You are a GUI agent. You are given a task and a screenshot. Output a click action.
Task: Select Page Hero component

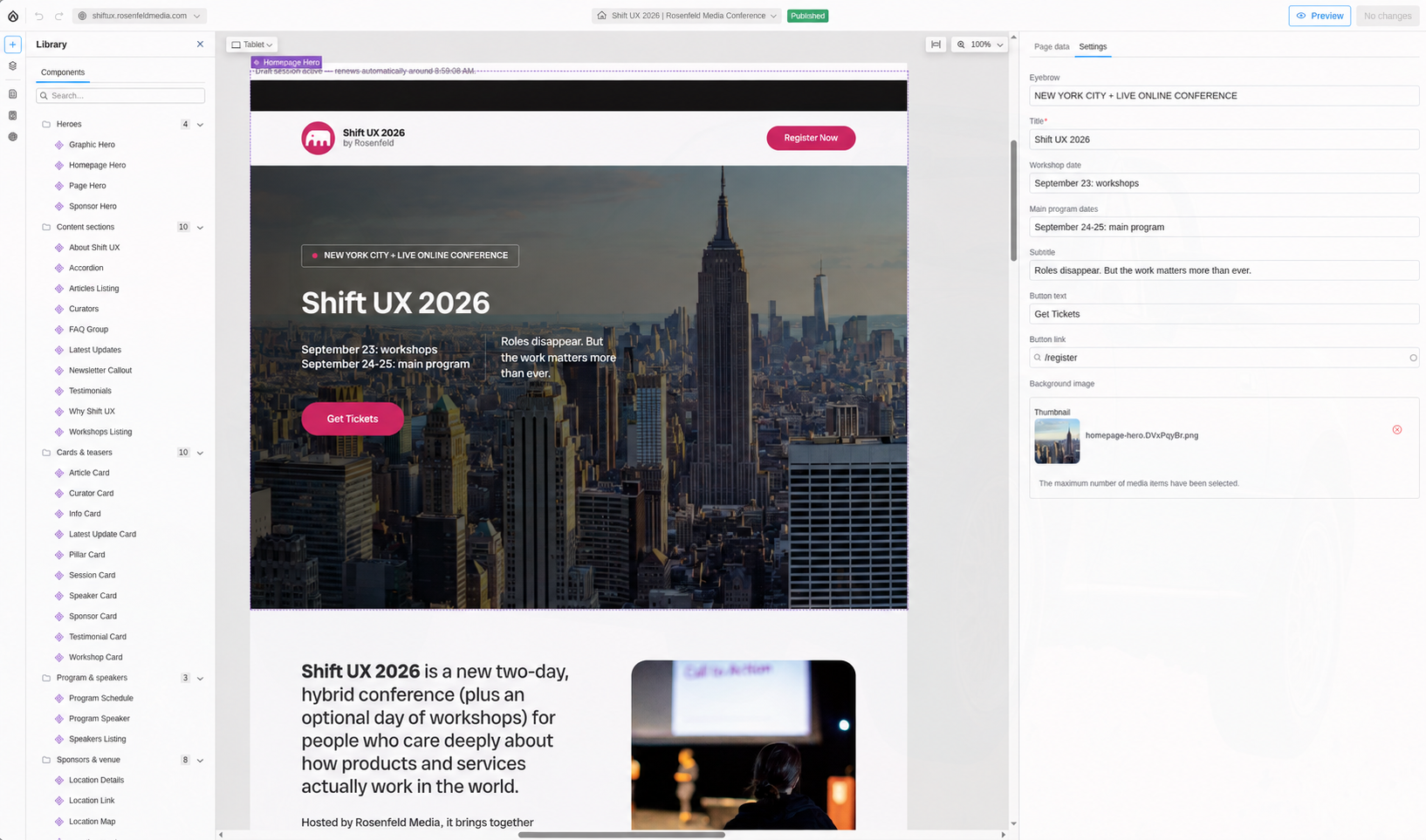tap(87, 186)
